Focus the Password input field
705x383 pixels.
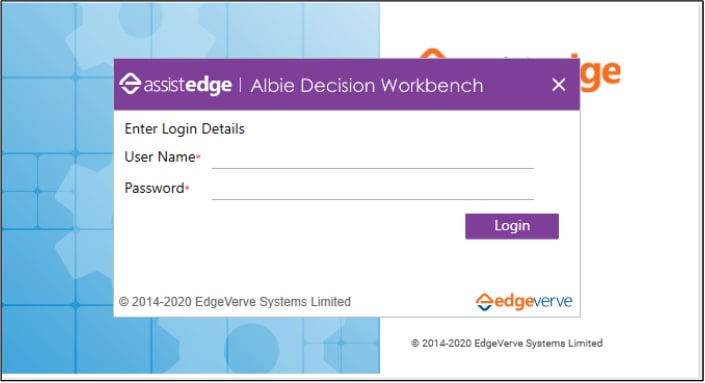372,189
